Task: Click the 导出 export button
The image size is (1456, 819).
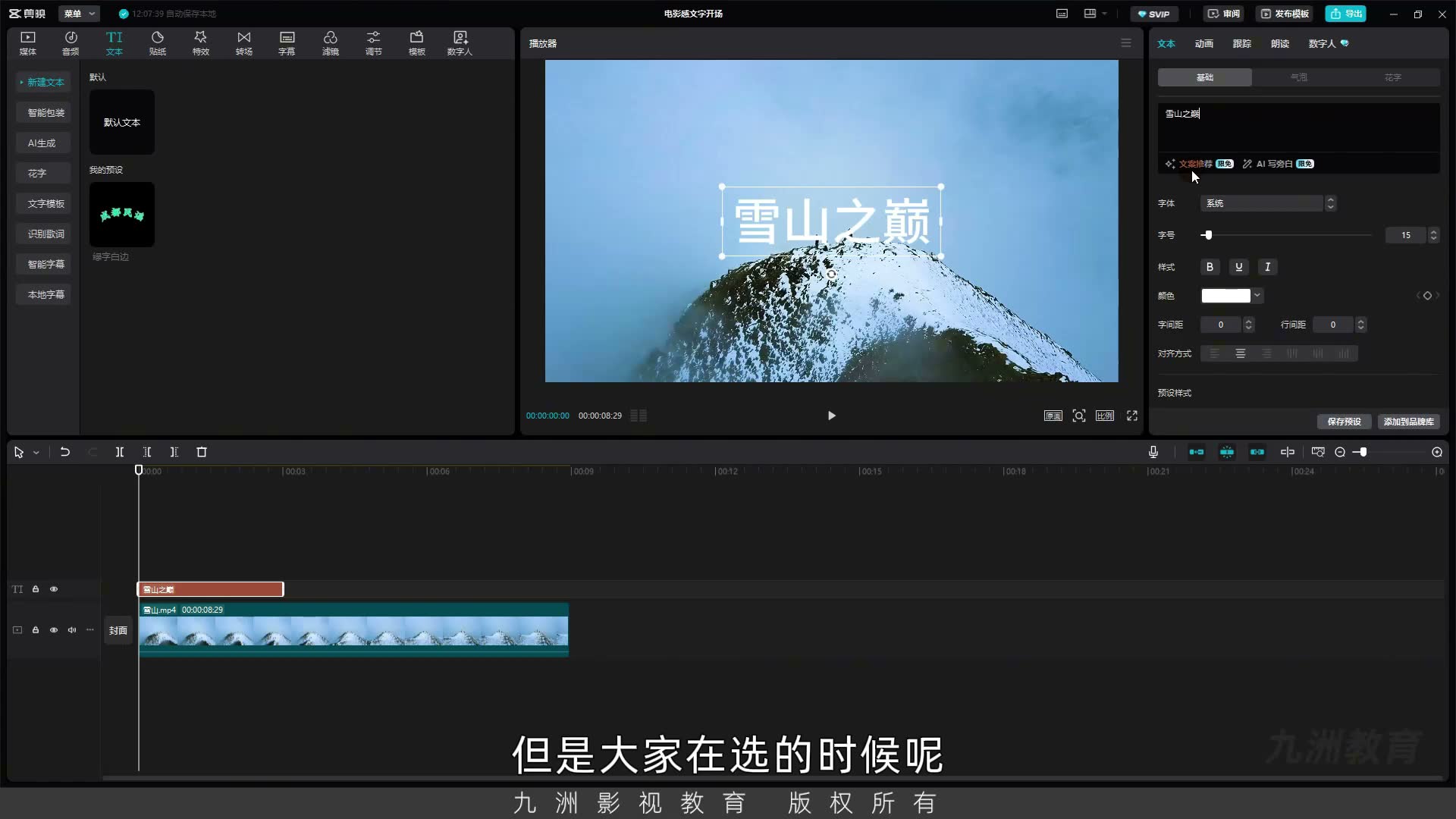Action: coord(1346,14)
